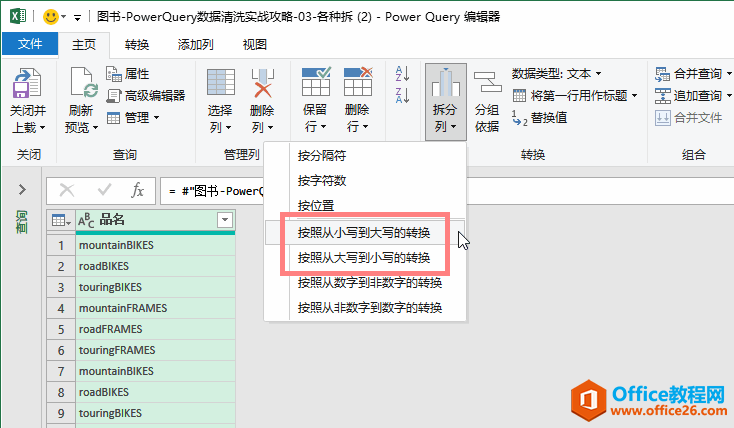
Task: Select cell touringBIKES in row 3
Action: [155, 288]
